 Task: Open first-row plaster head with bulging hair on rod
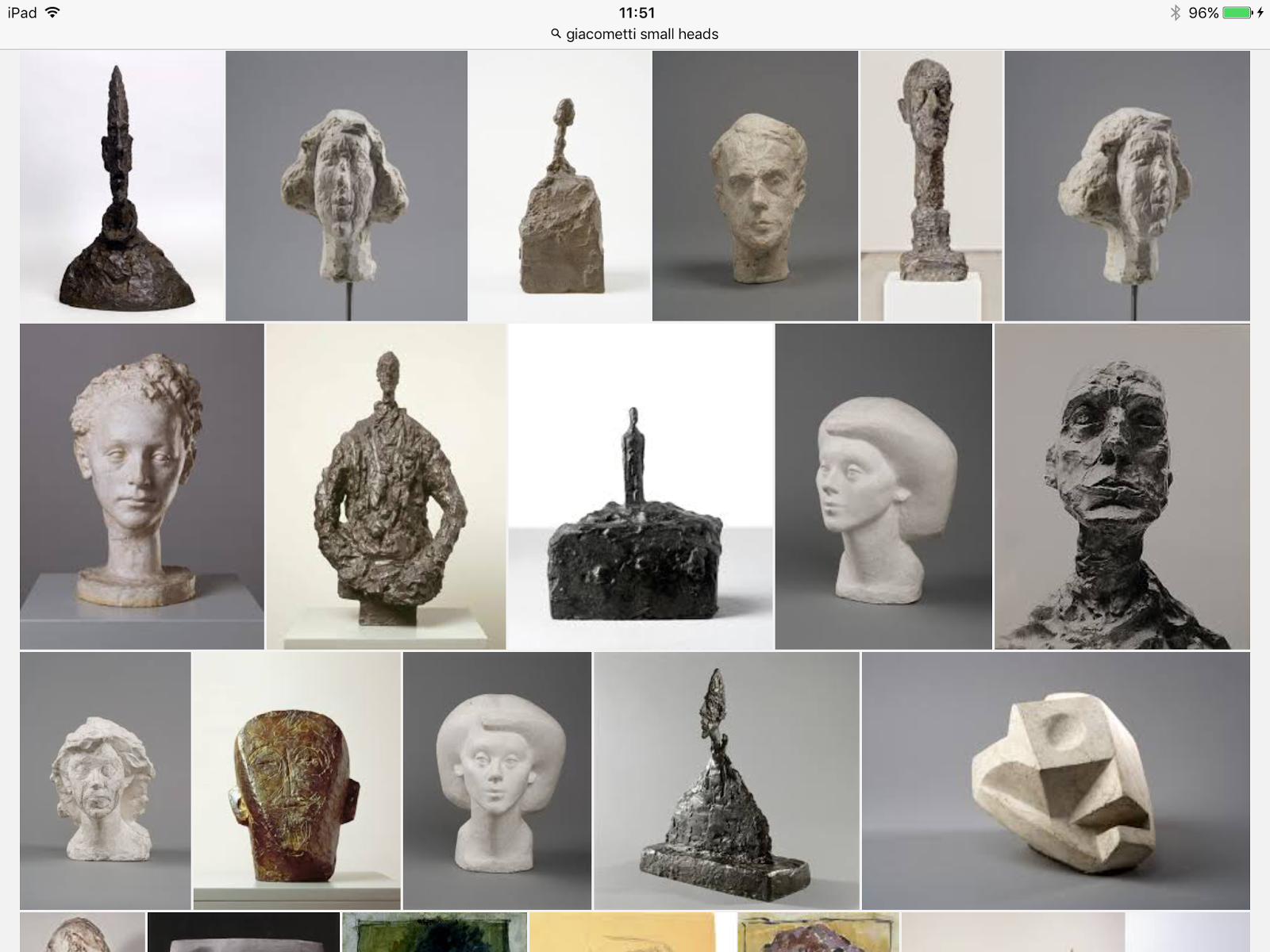click(346, 186)
